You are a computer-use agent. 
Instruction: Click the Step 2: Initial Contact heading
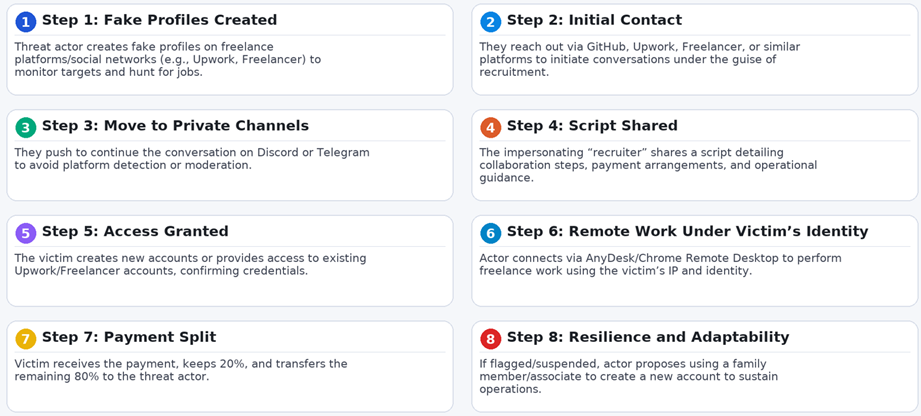point(594,20)
